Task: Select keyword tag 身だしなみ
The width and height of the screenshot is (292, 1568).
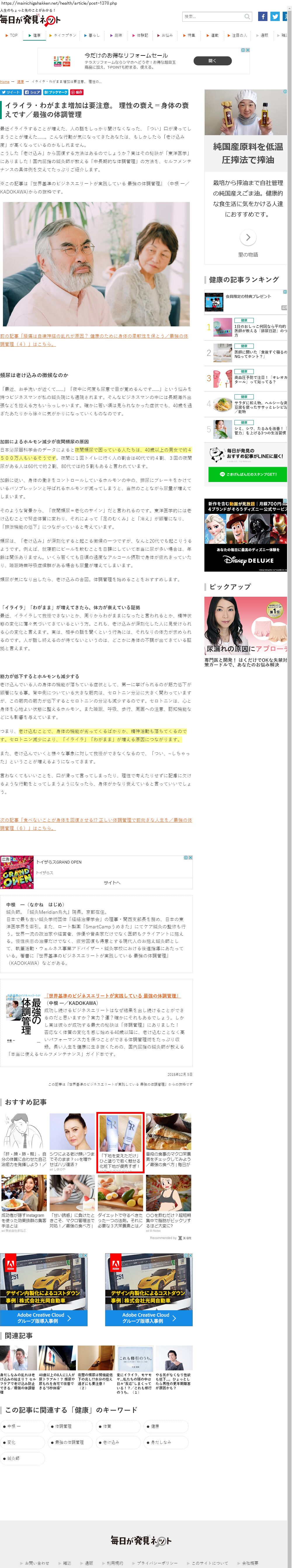Action: (x=166, y=1442)
